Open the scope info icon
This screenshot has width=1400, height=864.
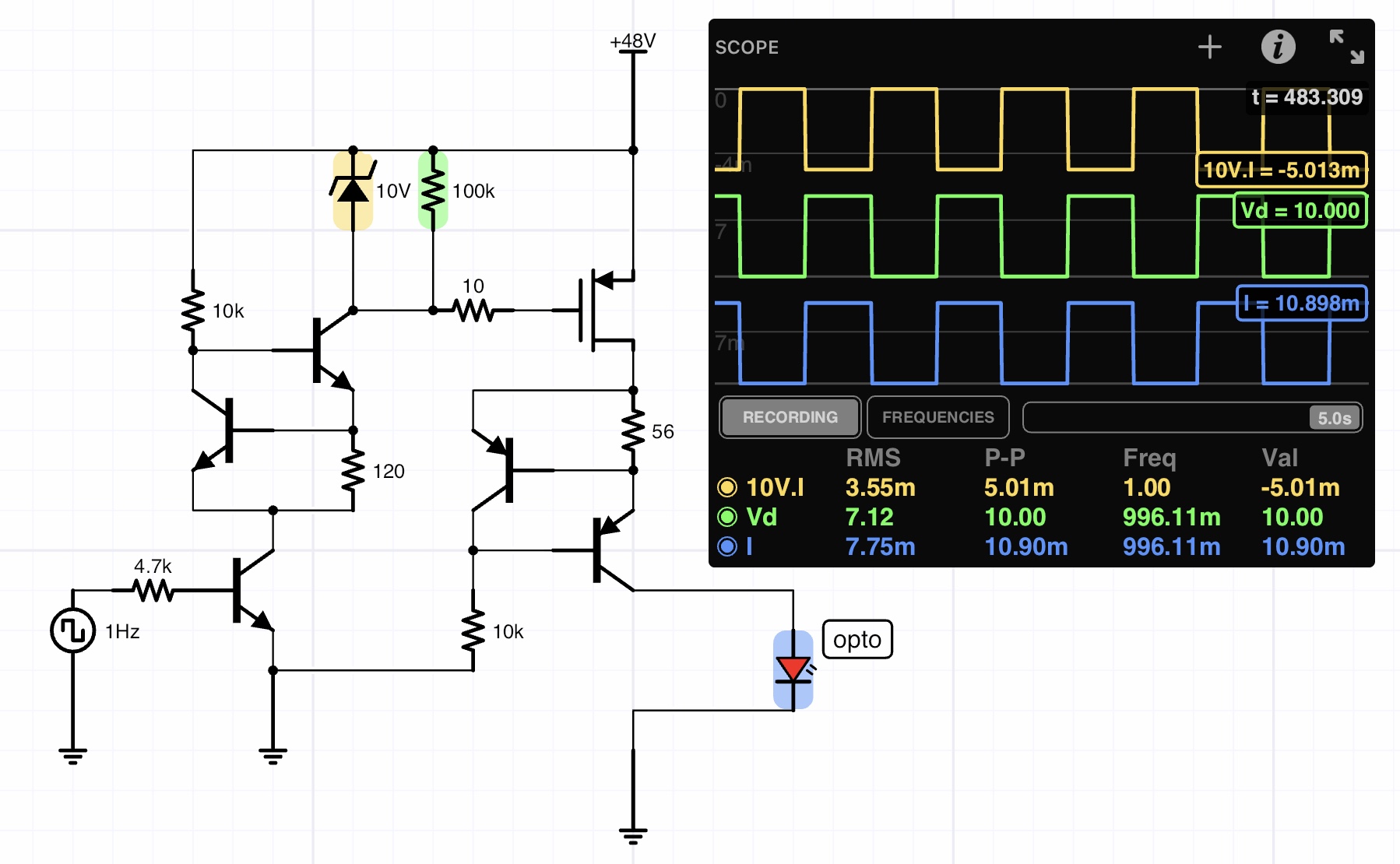point(1278,47)
